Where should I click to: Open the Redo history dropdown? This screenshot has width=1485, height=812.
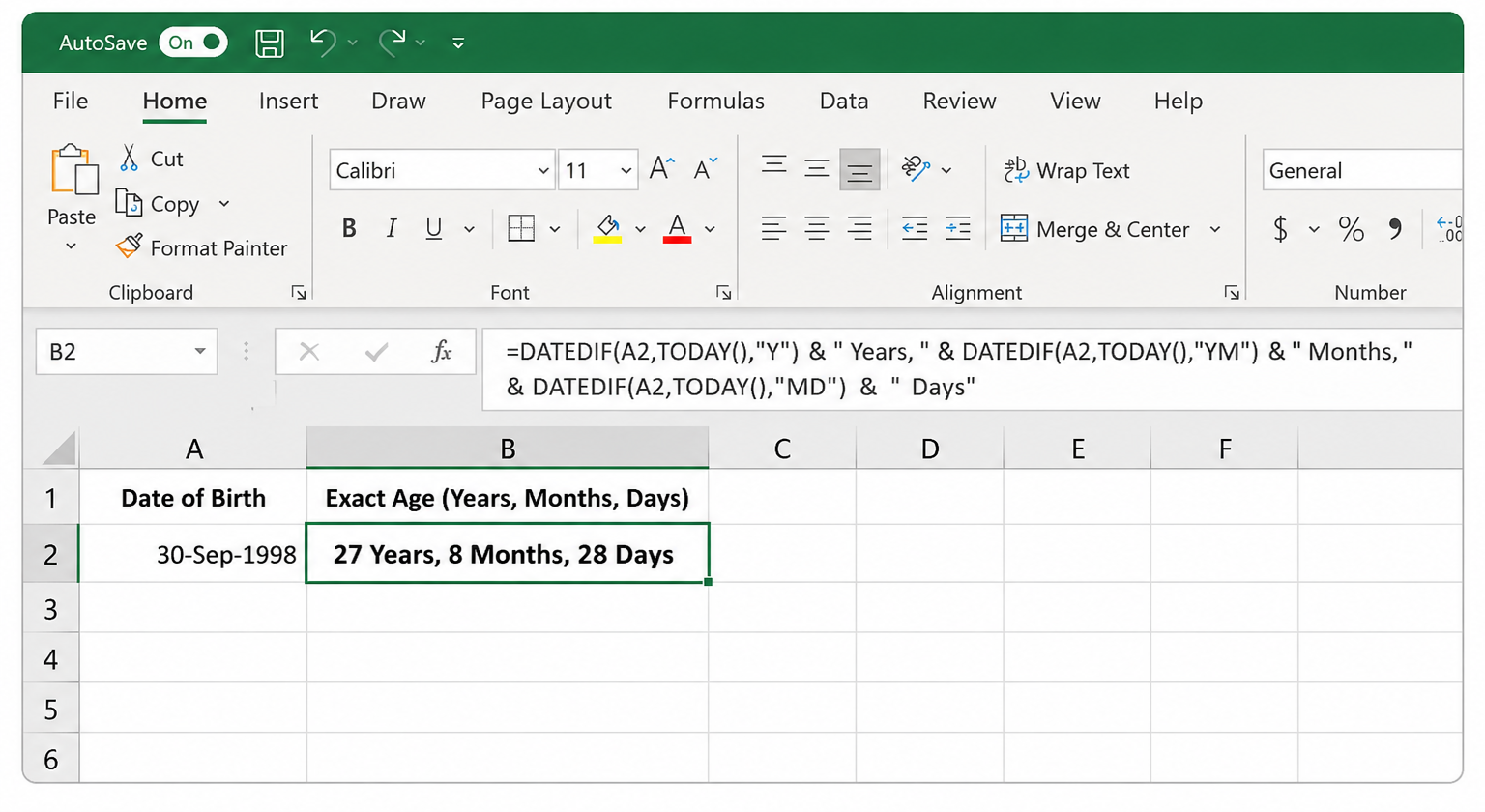pos(421,43)
